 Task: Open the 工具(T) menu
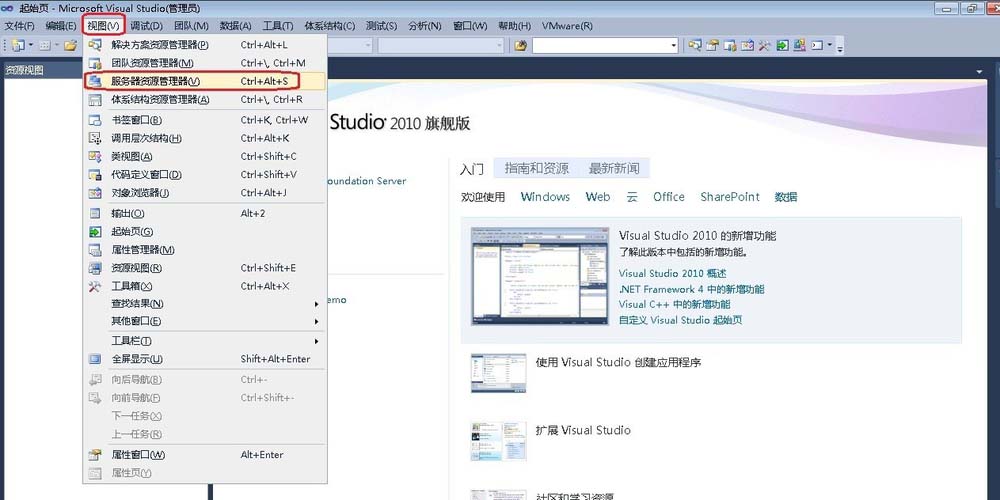278,26
